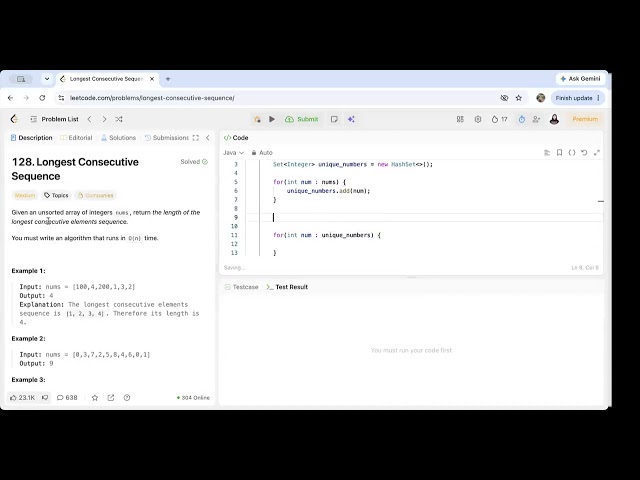The image size is (640, 480).
Task: Bookmark this page star icon
Action: (519, 98)
